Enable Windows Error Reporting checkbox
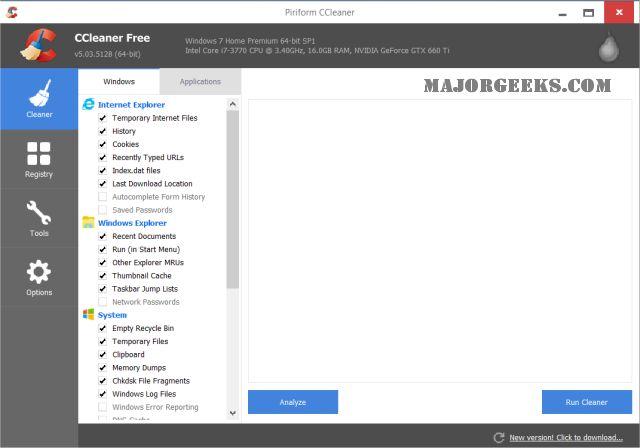The height and width of the screenshot is (448, 640). click(102, 407)
